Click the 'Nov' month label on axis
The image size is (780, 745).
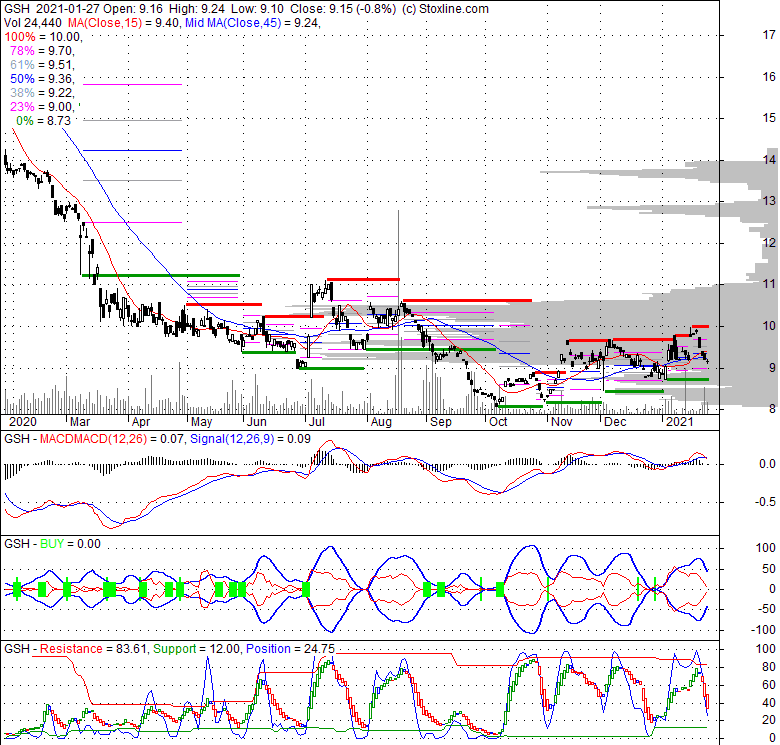[562, 422]
